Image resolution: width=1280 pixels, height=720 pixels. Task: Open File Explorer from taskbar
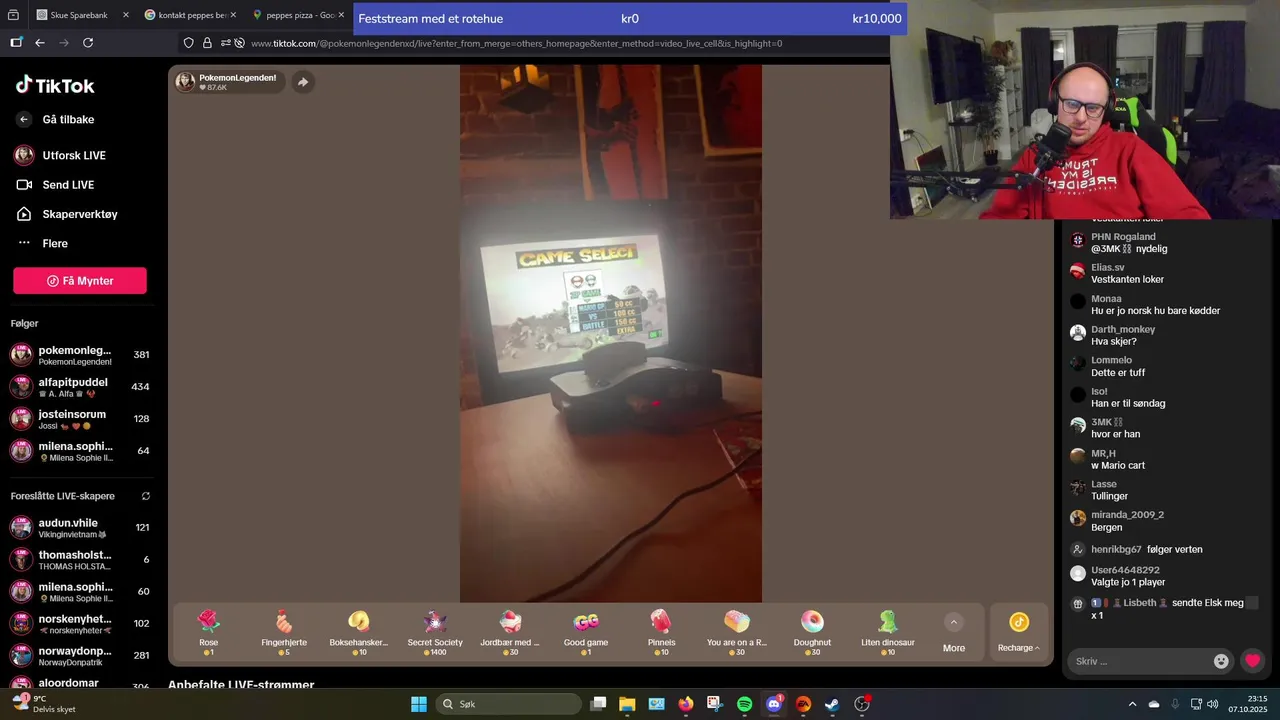click(x=627, y=704)
